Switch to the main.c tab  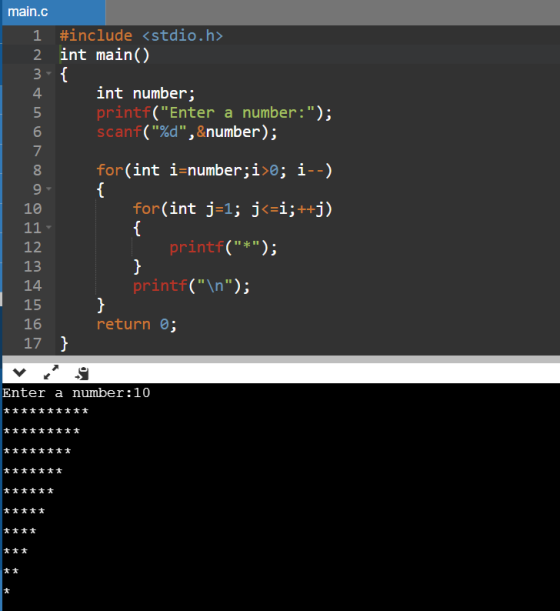click(53, 12)
